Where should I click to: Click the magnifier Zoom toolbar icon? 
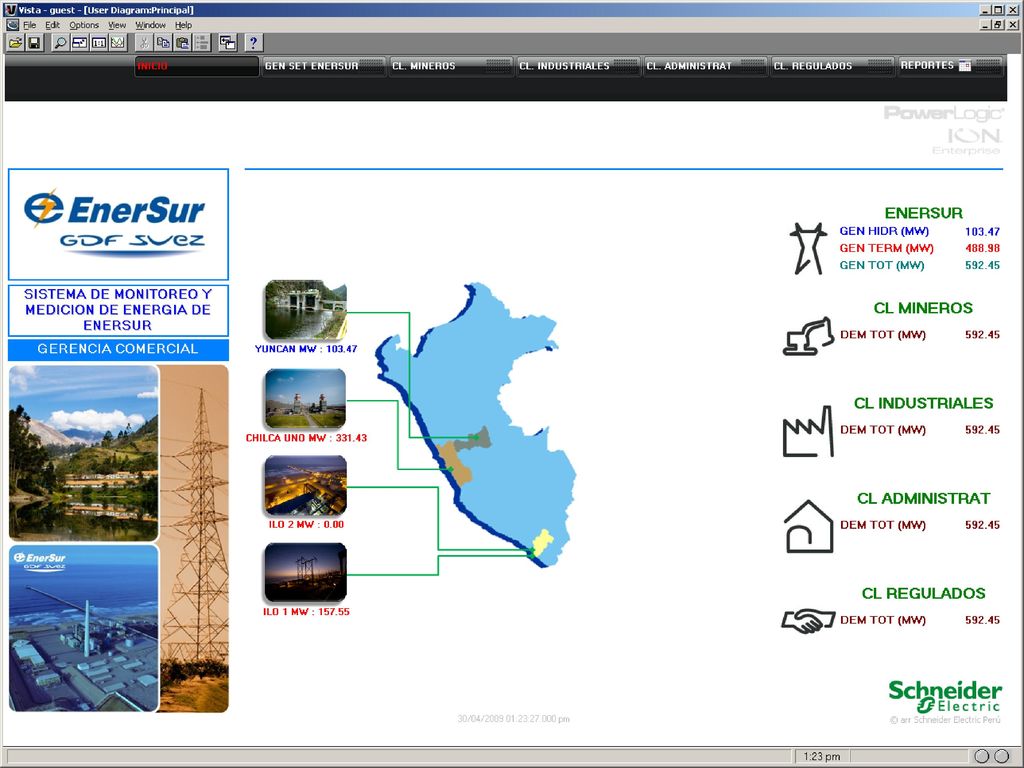tap(60, 43)
